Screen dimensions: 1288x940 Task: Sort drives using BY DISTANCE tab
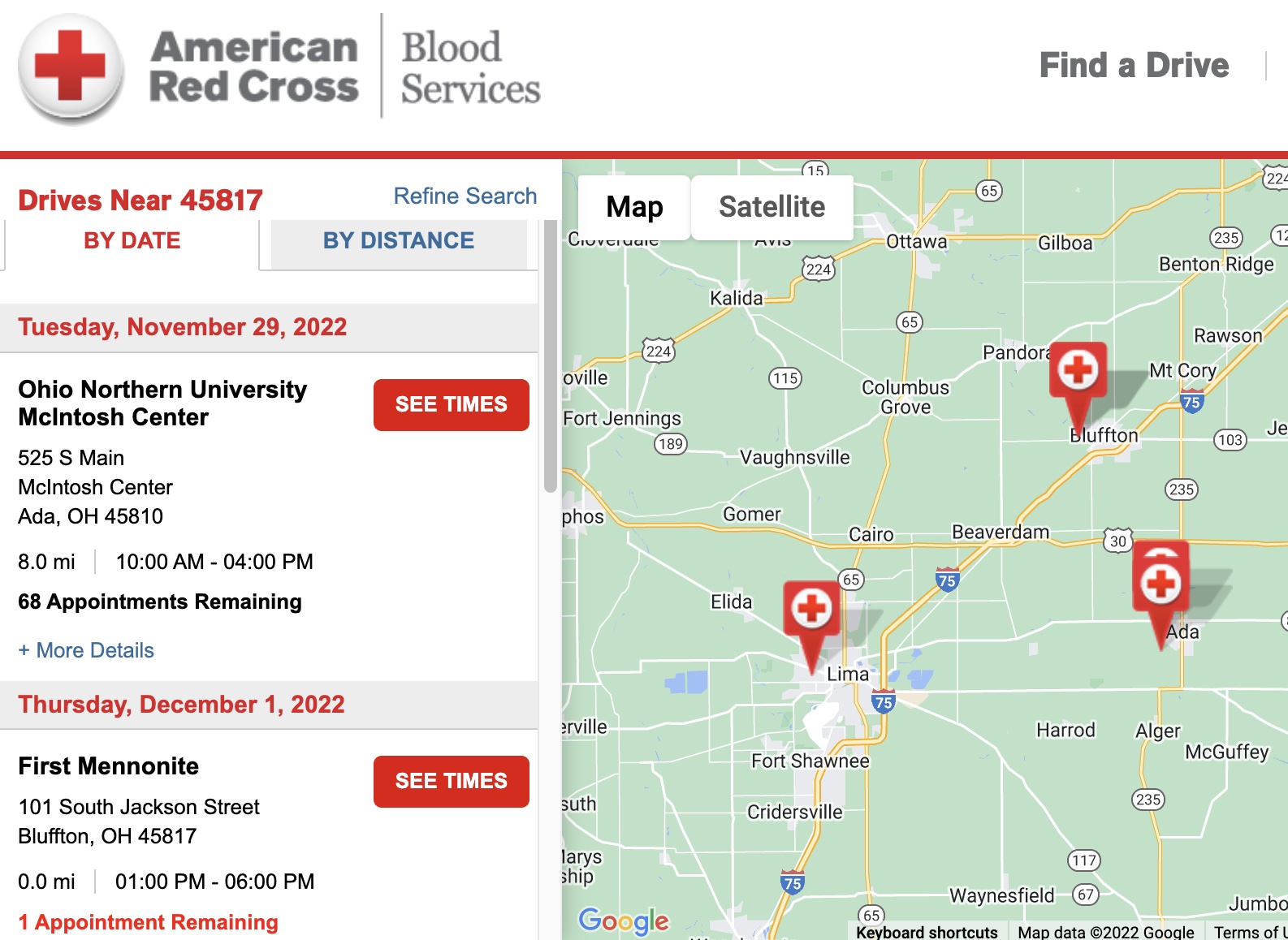click(399, 240)
